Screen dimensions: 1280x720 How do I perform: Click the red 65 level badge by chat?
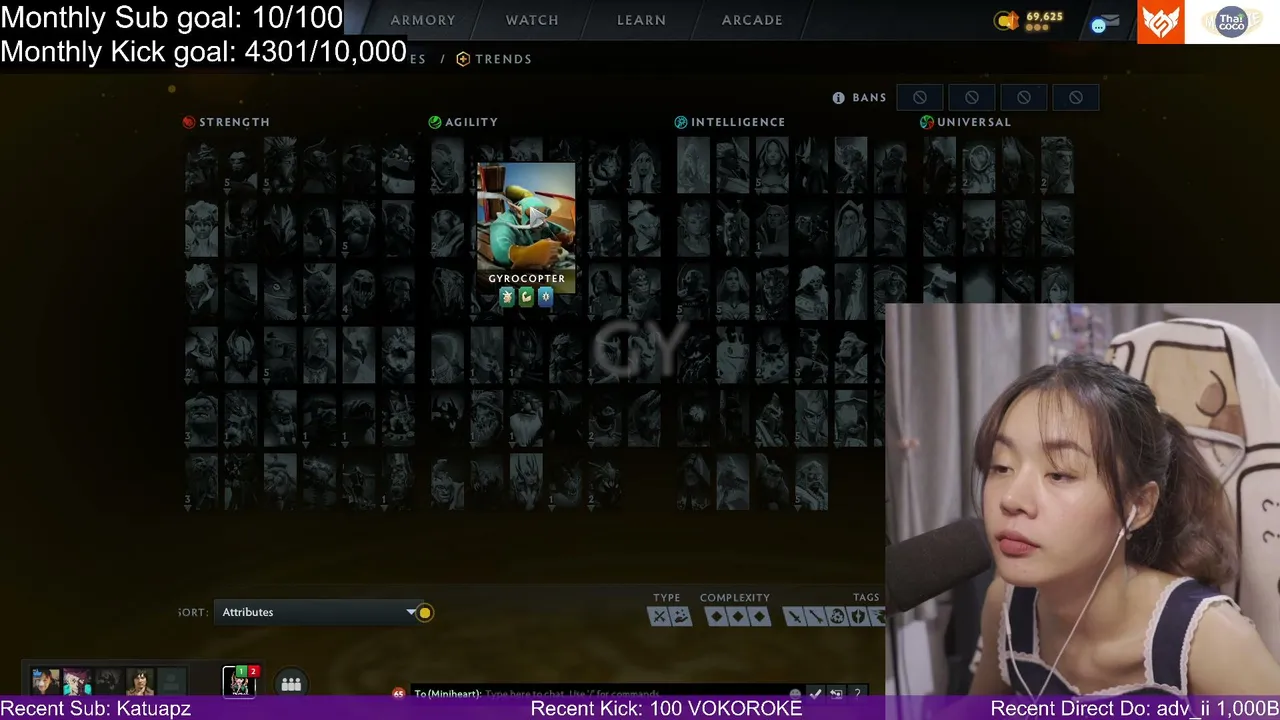399,693
